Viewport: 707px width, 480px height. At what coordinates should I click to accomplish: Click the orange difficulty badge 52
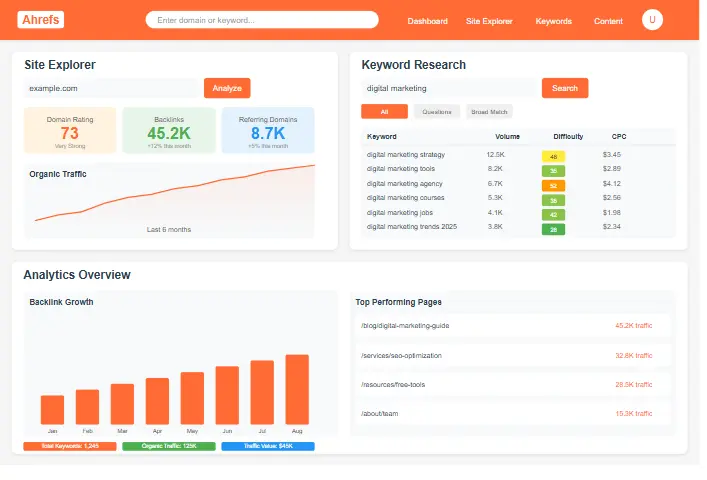553,185
